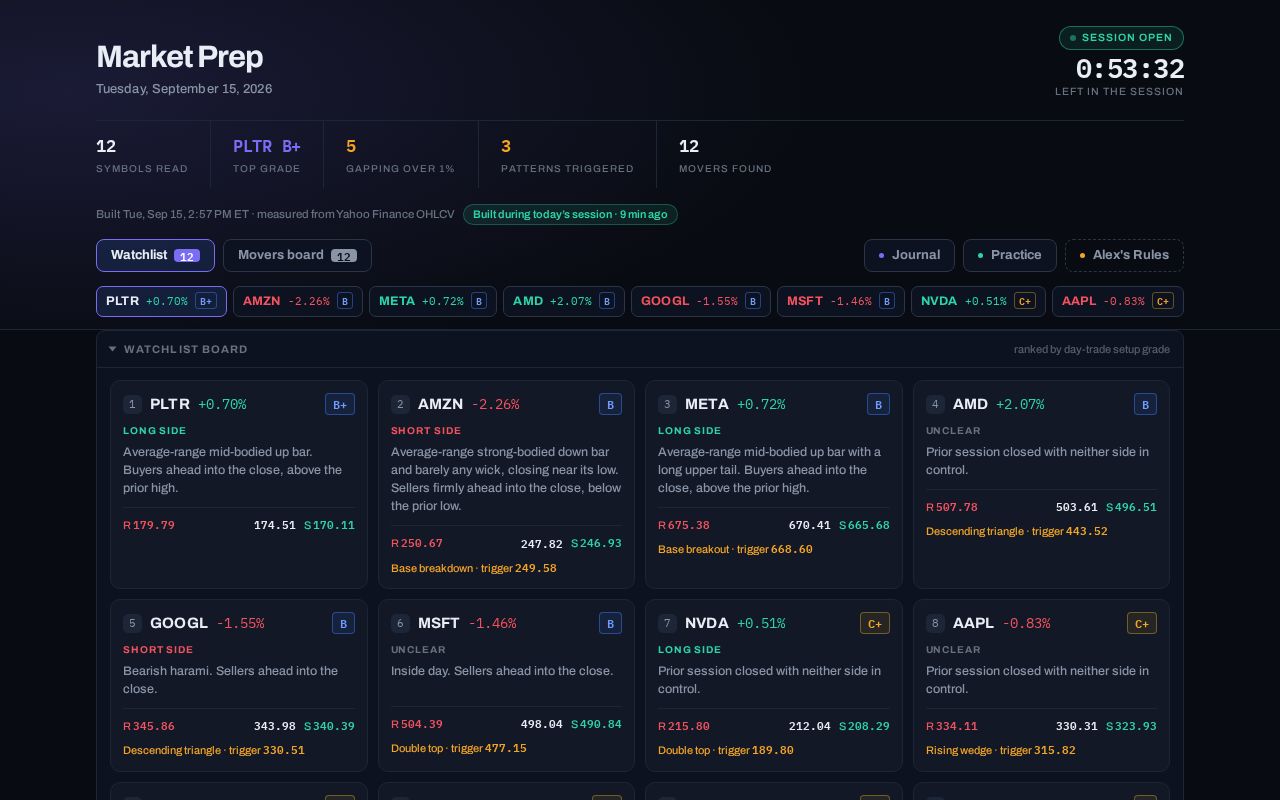The image size is (1280, 800).
Task: Click the 'Built during today's session' badge
Action: coord(570,214)
